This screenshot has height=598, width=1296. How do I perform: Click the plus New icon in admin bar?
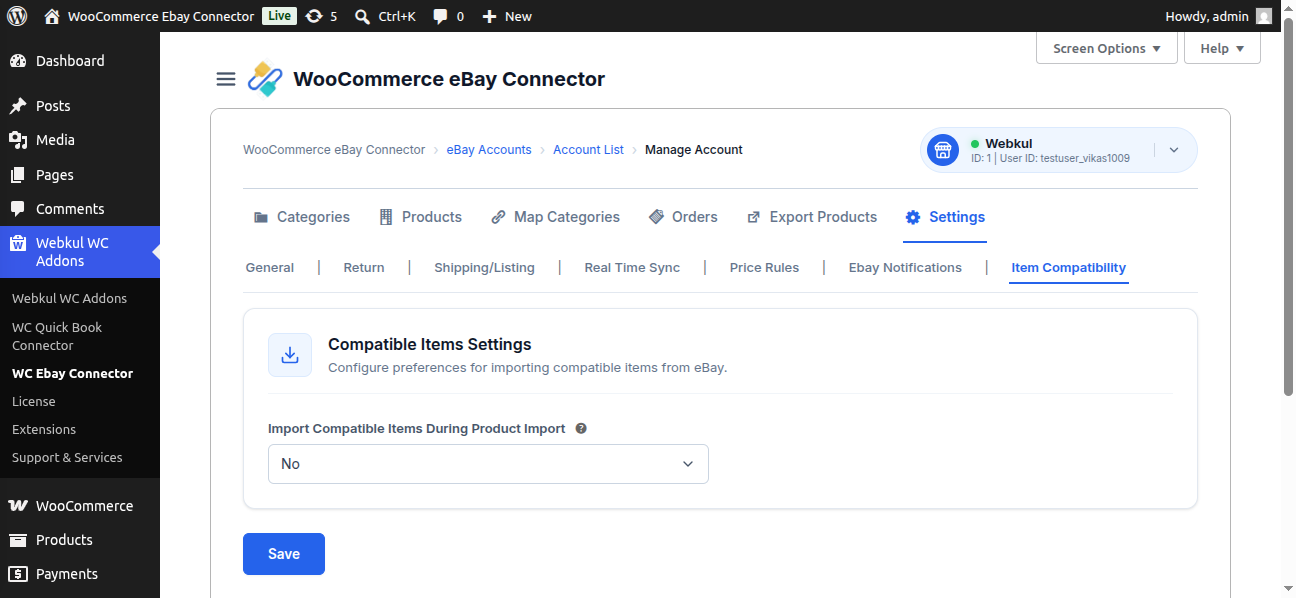point(489,16)
